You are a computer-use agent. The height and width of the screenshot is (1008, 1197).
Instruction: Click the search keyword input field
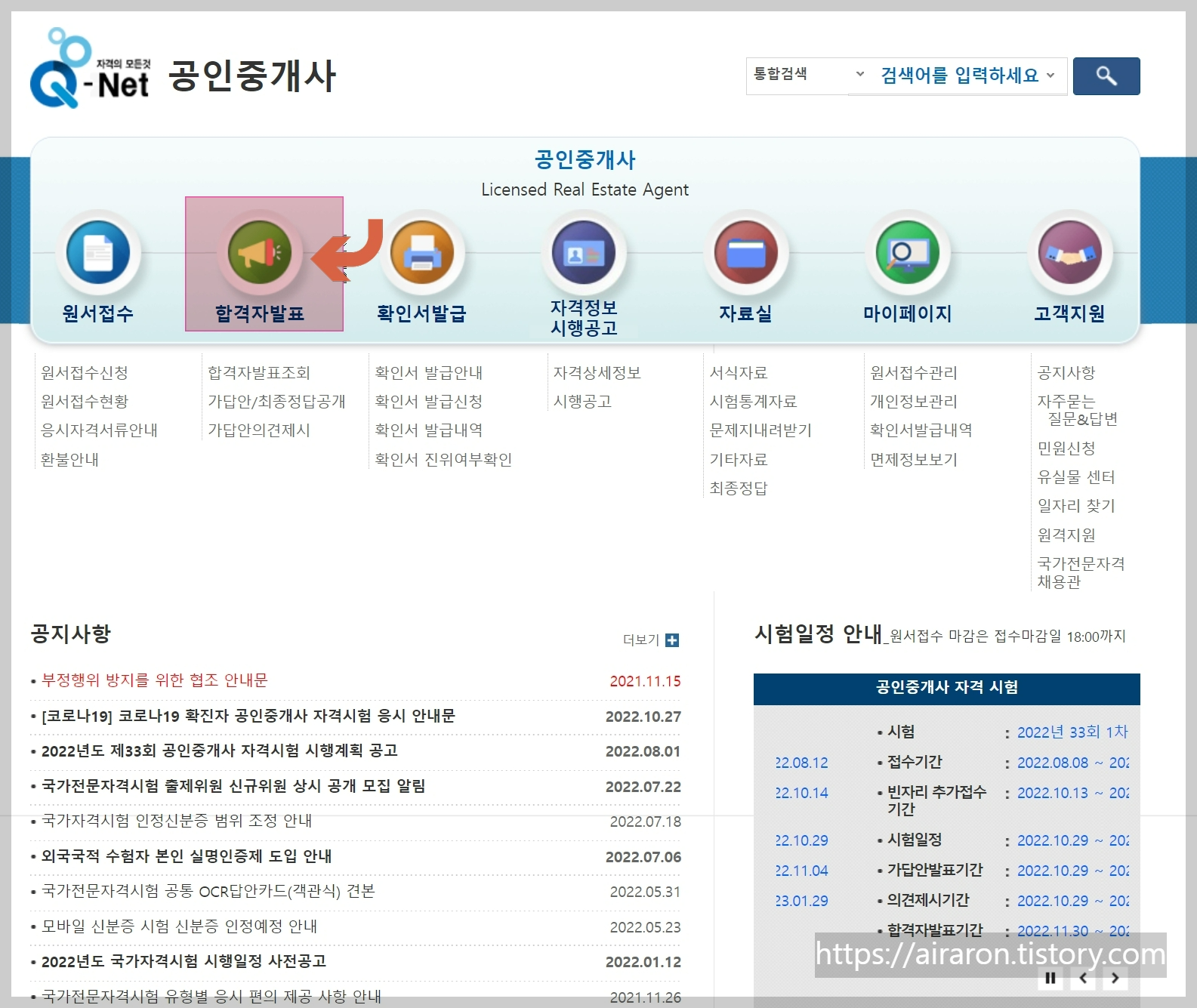point(959,76)
